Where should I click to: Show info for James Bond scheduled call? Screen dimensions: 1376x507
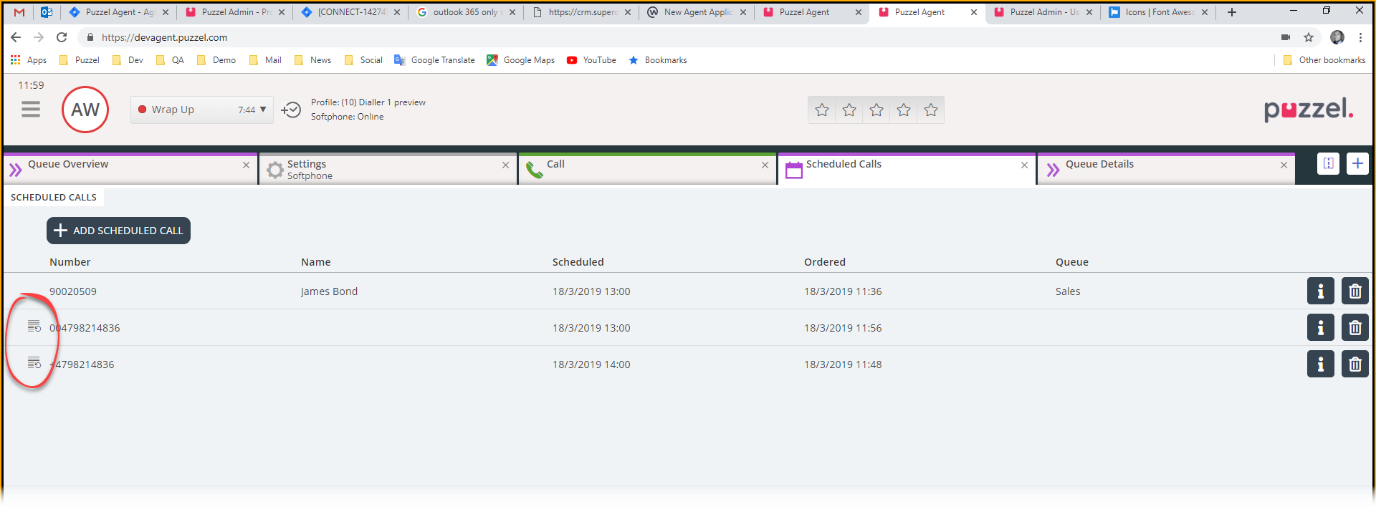[x=1320, y=292]
